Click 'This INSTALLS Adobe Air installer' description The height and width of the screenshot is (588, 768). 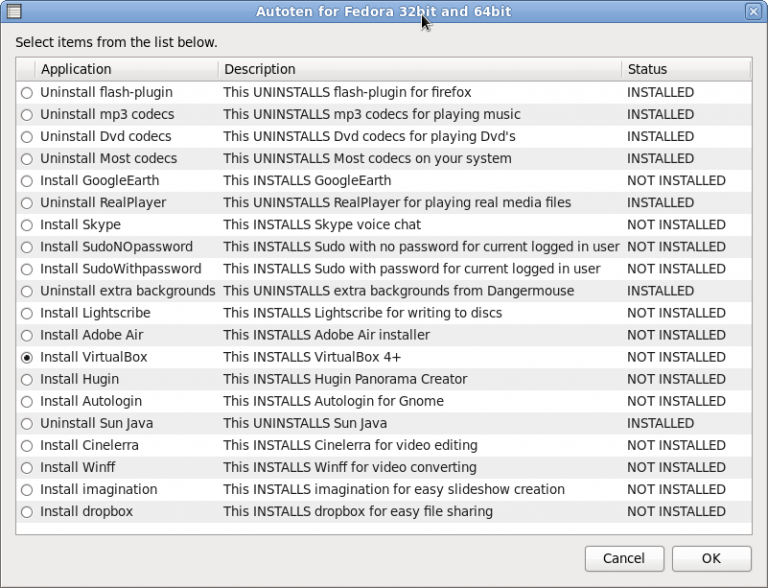click(x=327, y=335)
